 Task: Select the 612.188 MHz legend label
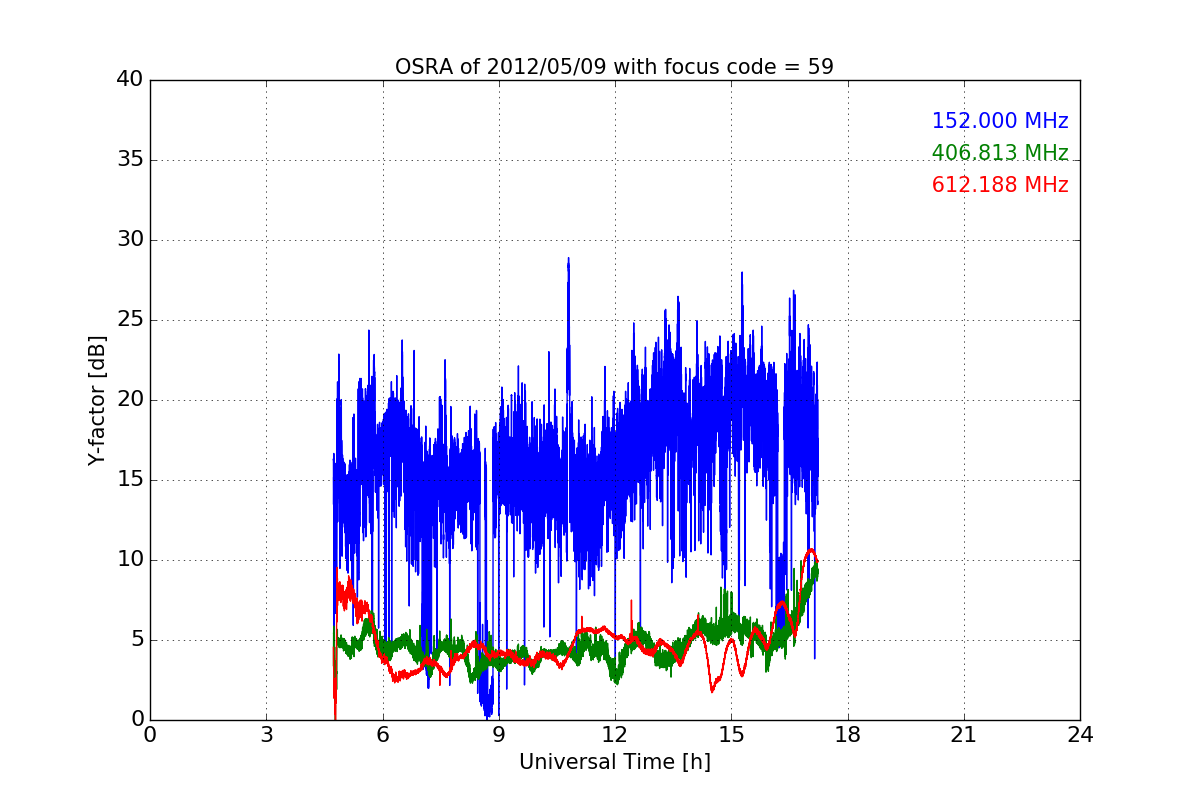point(1000,185)
